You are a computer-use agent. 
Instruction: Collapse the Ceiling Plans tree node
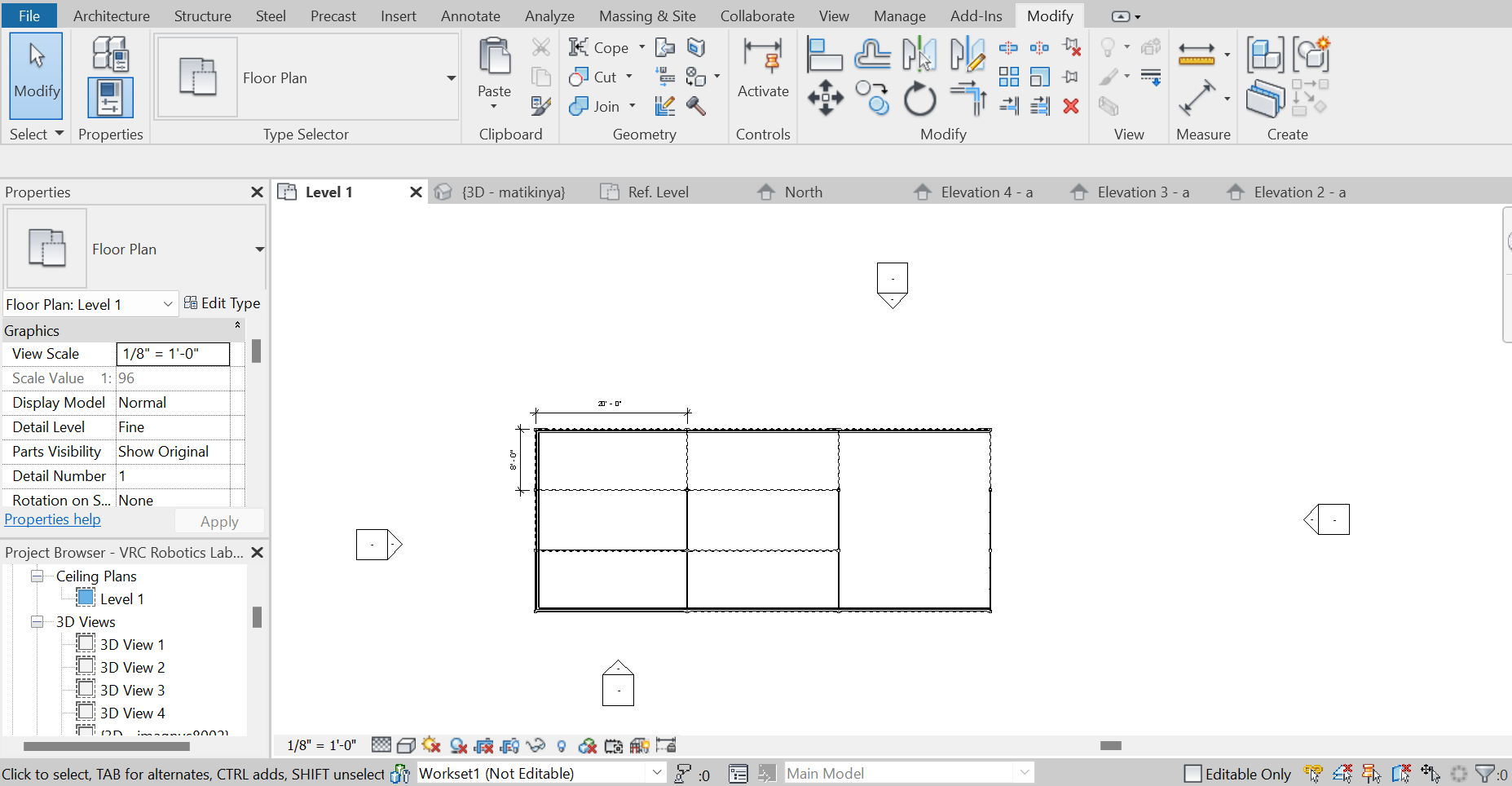(37, 576)
